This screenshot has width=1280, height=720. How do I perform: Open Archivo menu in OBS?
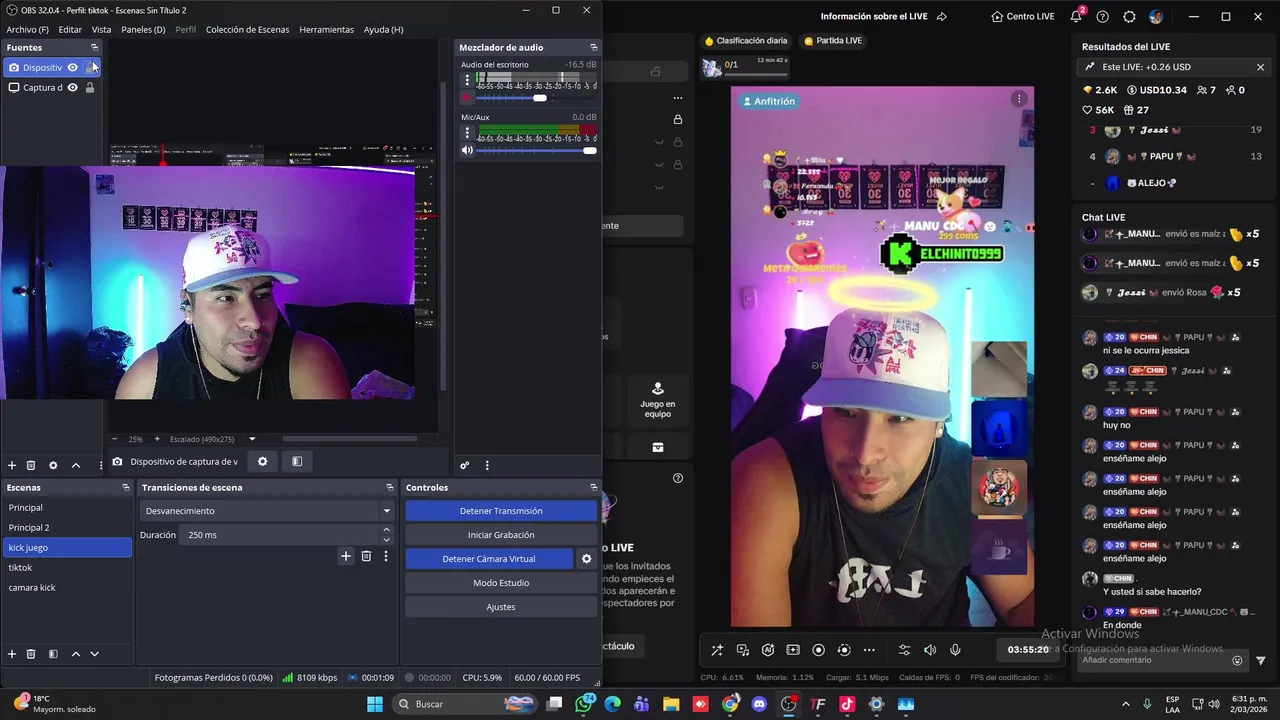point(27,30)
